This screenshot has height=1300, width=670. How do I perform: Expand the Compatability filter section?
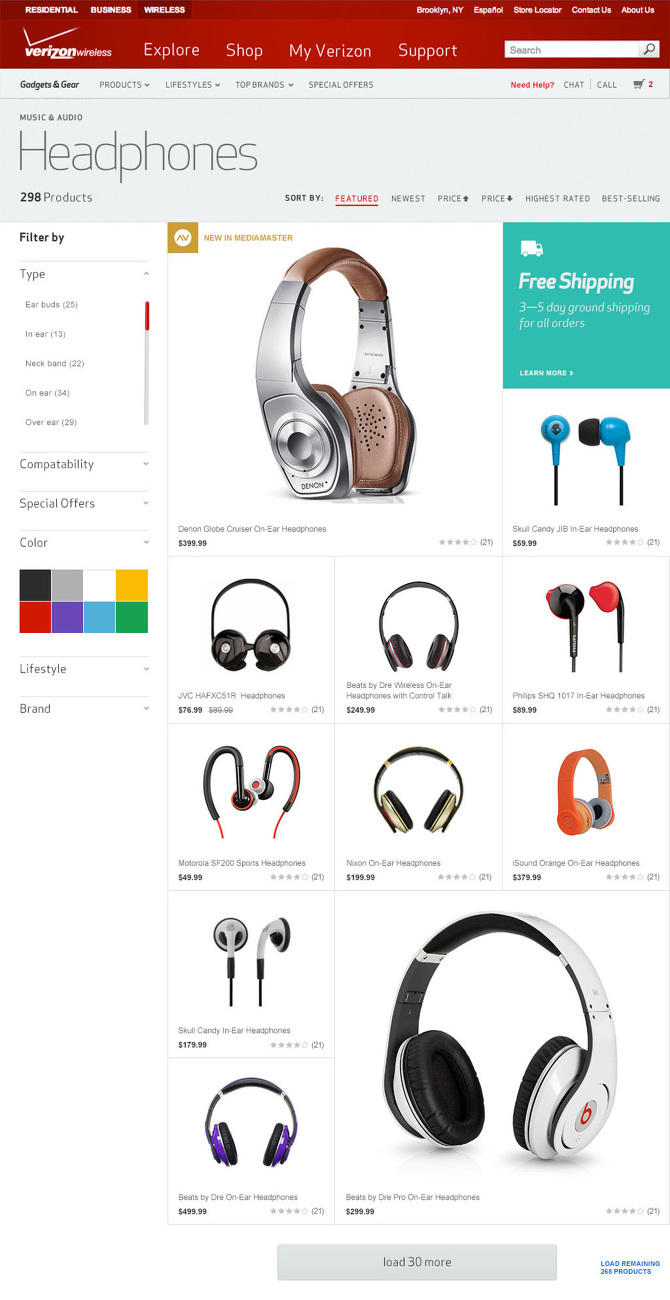coord(84,464)
